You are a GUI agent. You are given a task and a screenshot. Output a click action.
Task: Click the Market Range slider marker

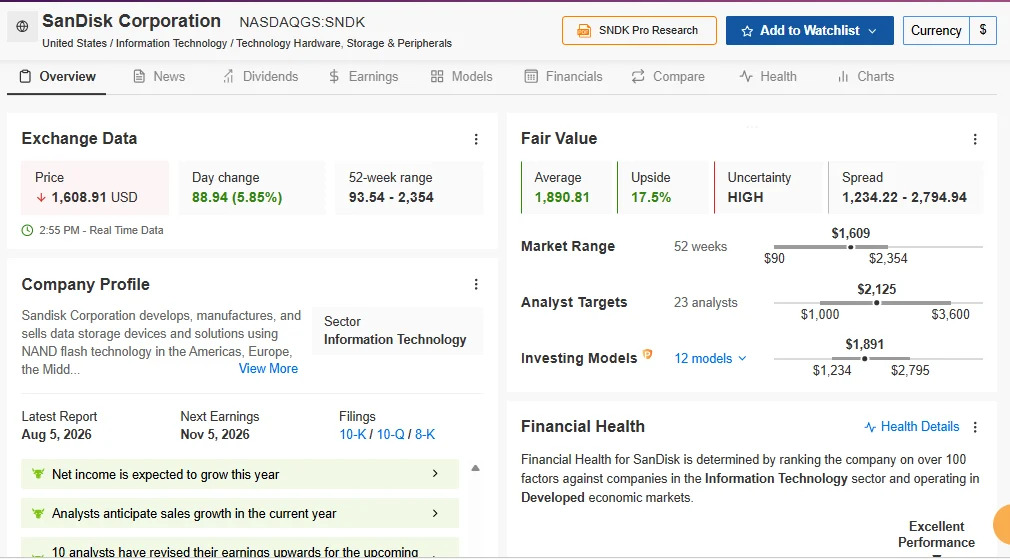pyautogui.click(x=850, y=247)
